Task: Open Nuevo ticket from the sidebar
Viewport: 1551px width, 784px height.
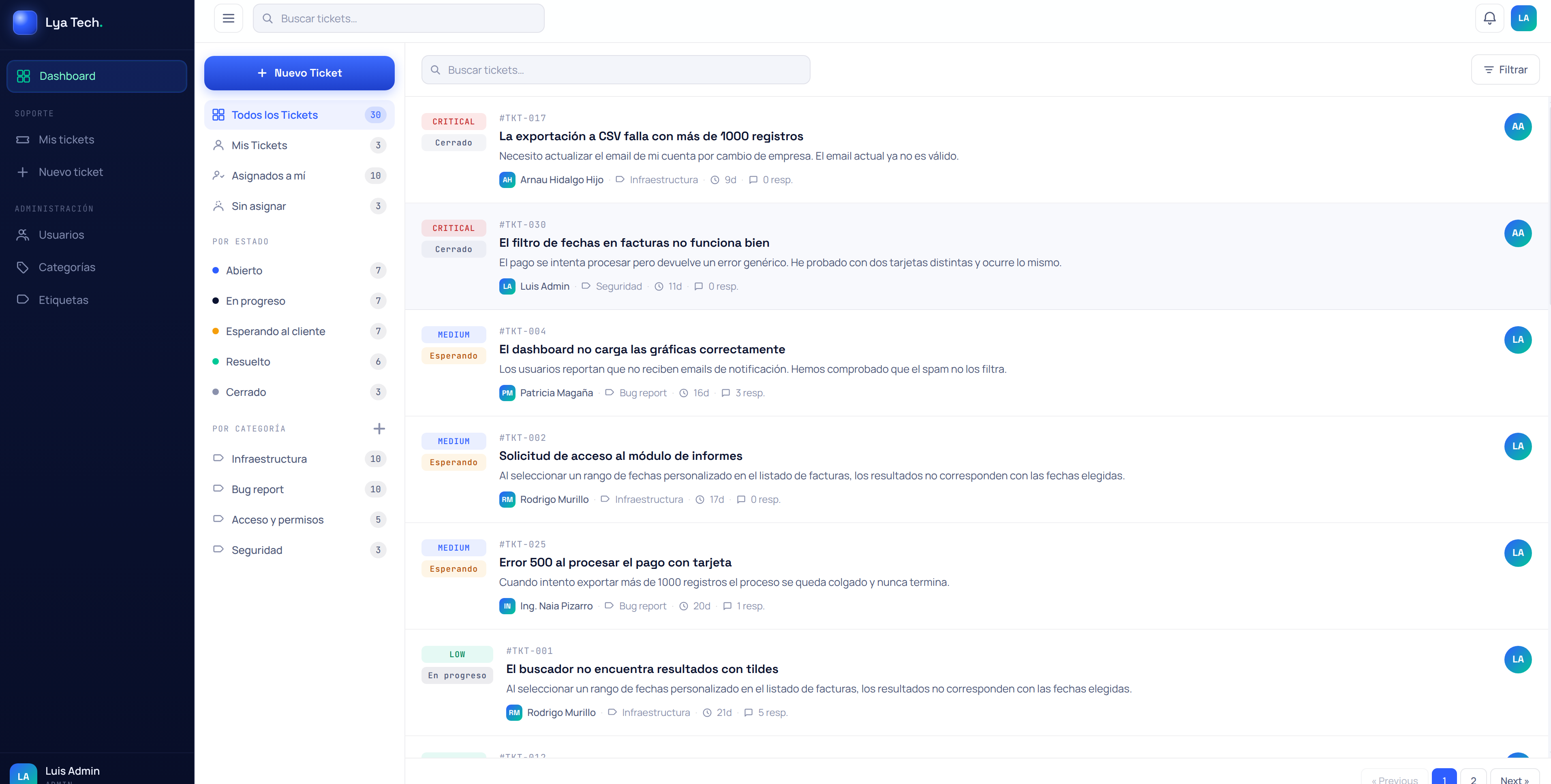Action: click(x=96, y=172)
